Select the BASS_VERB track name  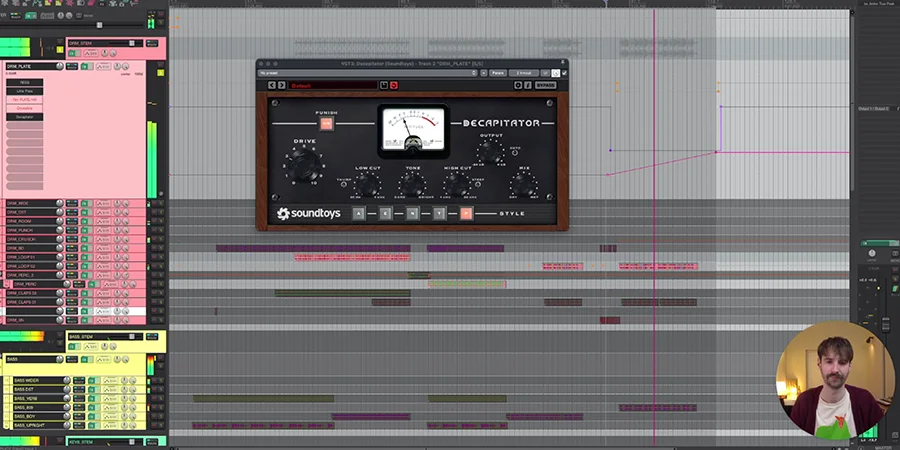[26, 398]
